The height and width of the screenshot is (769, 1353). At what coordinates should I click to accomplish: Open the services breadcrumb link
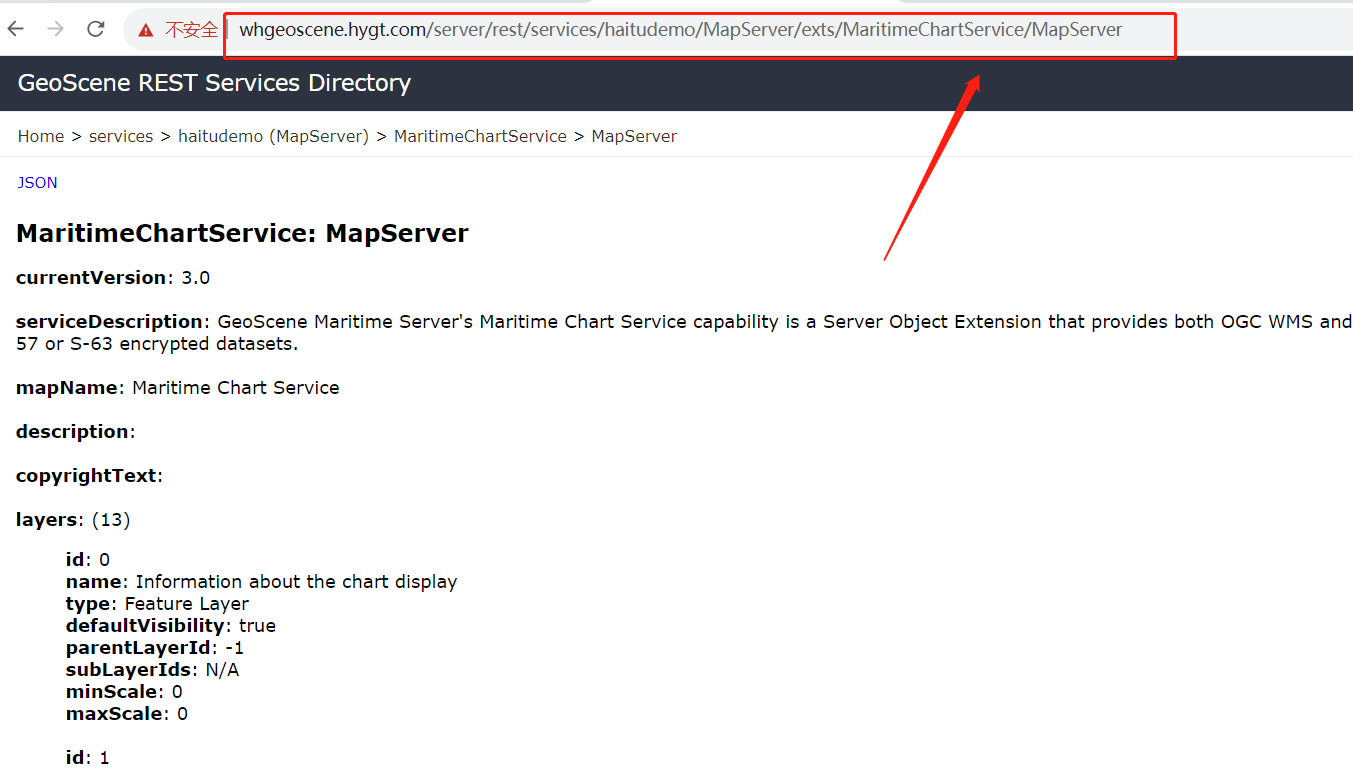click(x=121, y=136)
